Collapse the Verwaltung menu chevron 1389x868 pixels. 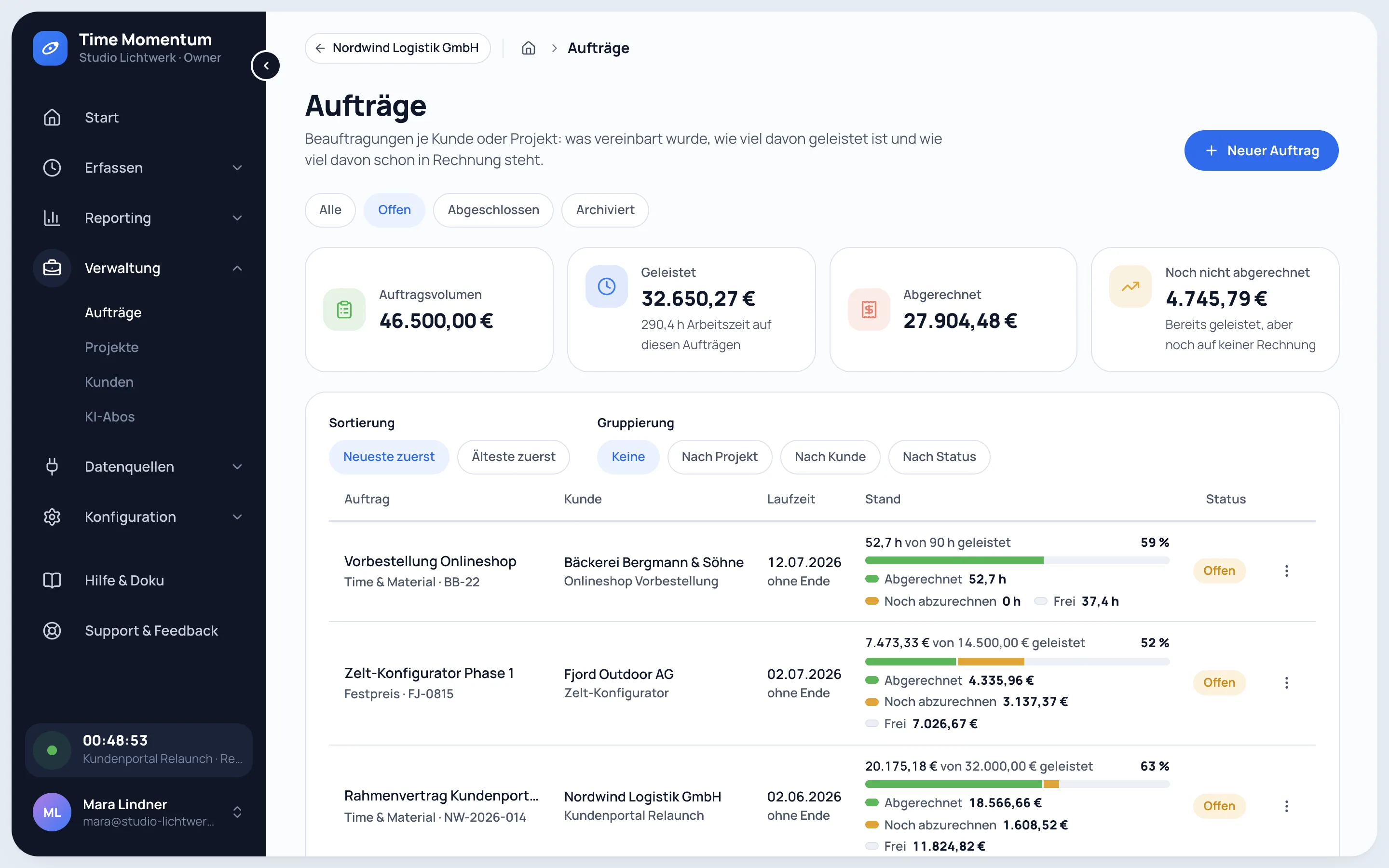pos(237,268)
